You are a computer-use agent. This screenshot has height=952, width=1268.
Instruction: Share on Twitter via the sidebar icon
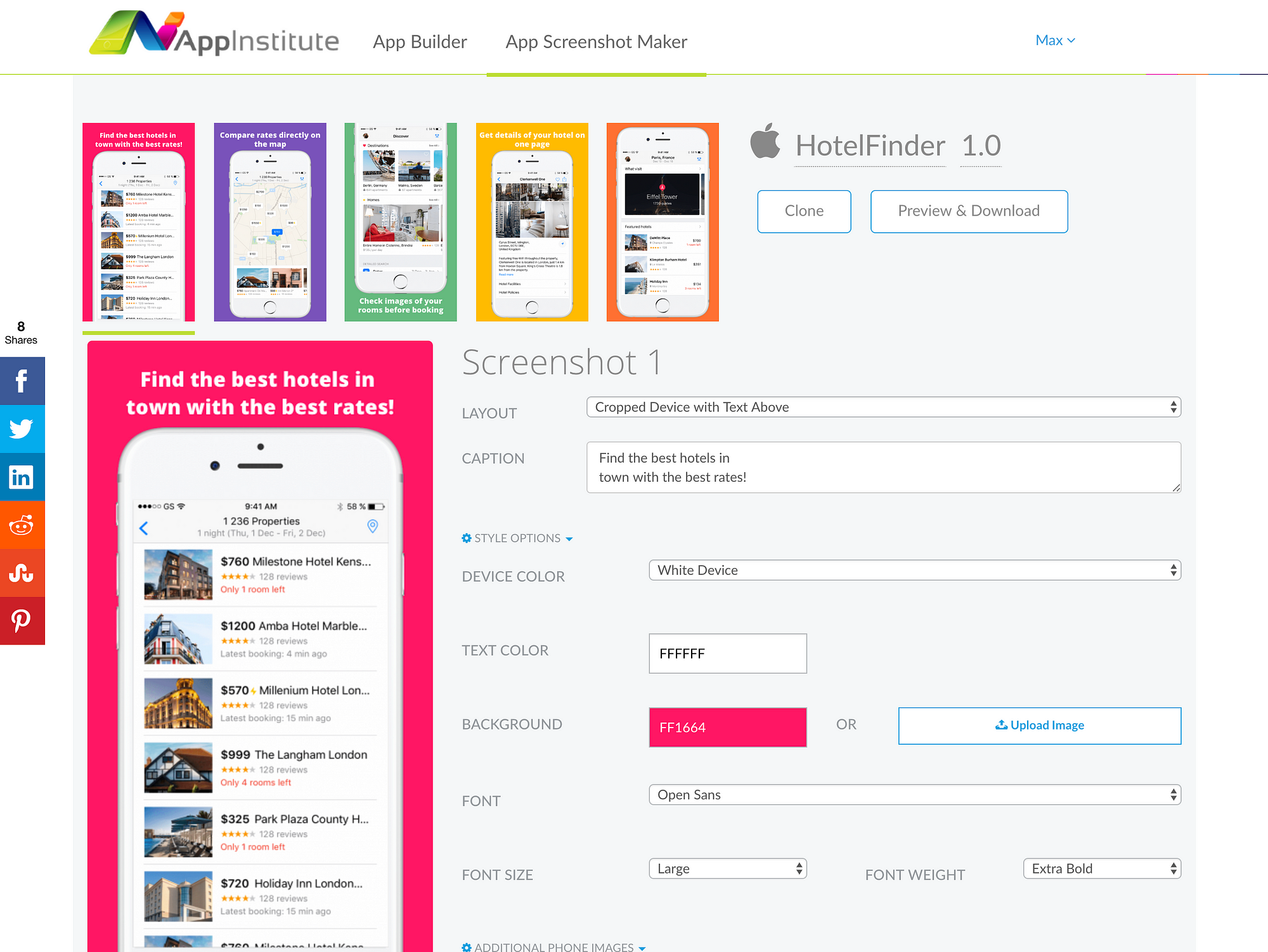click(x=22, y=429)
